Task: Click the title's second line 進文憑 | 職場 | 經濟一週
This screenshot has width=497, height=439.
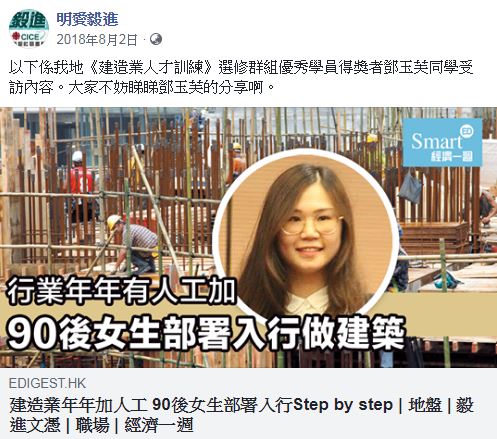Action: click(101, 425)
